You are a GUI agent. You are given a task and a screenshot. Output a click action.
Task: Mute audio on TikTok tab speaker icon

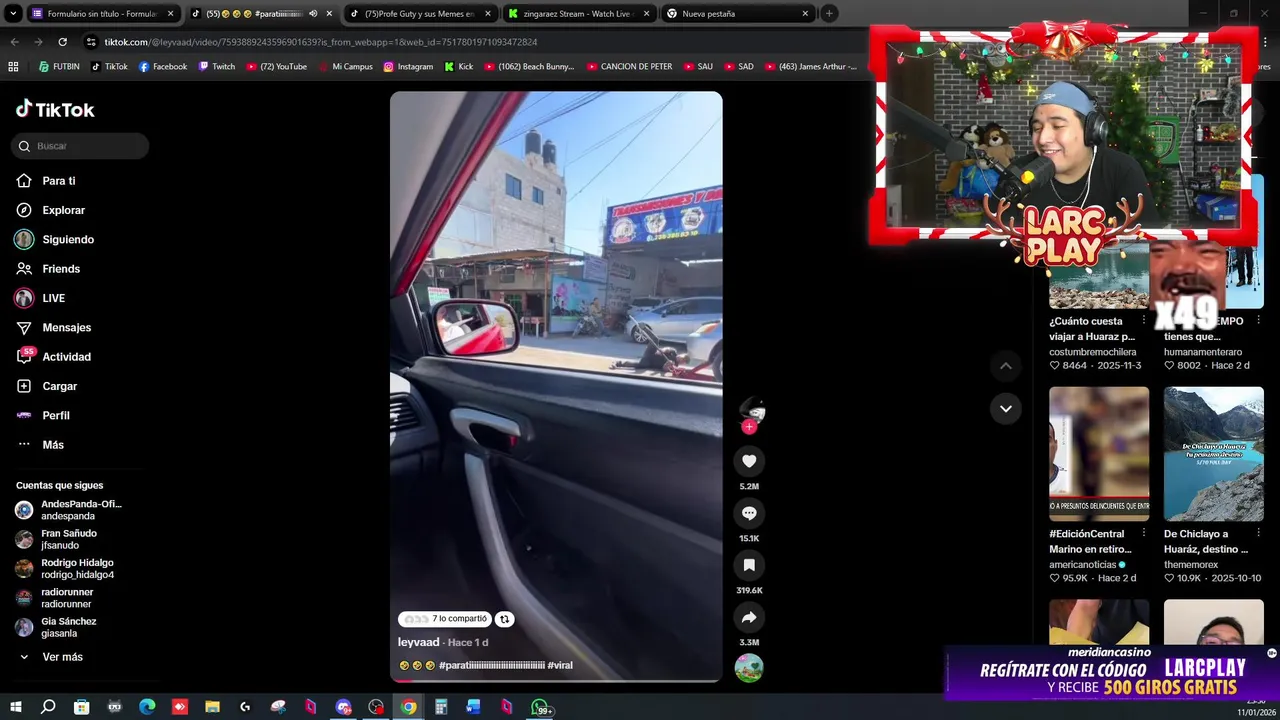click(313, 14)
